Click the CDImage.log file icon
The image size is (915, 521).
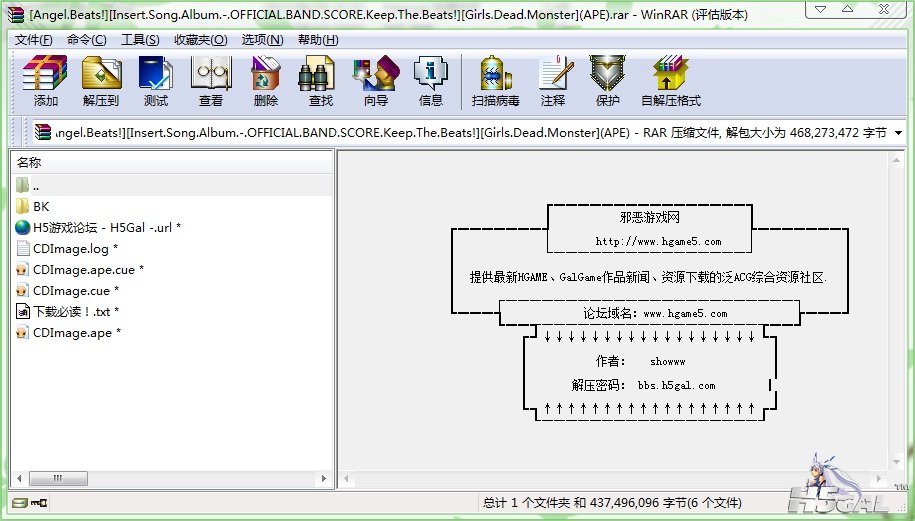click(23, 249)
